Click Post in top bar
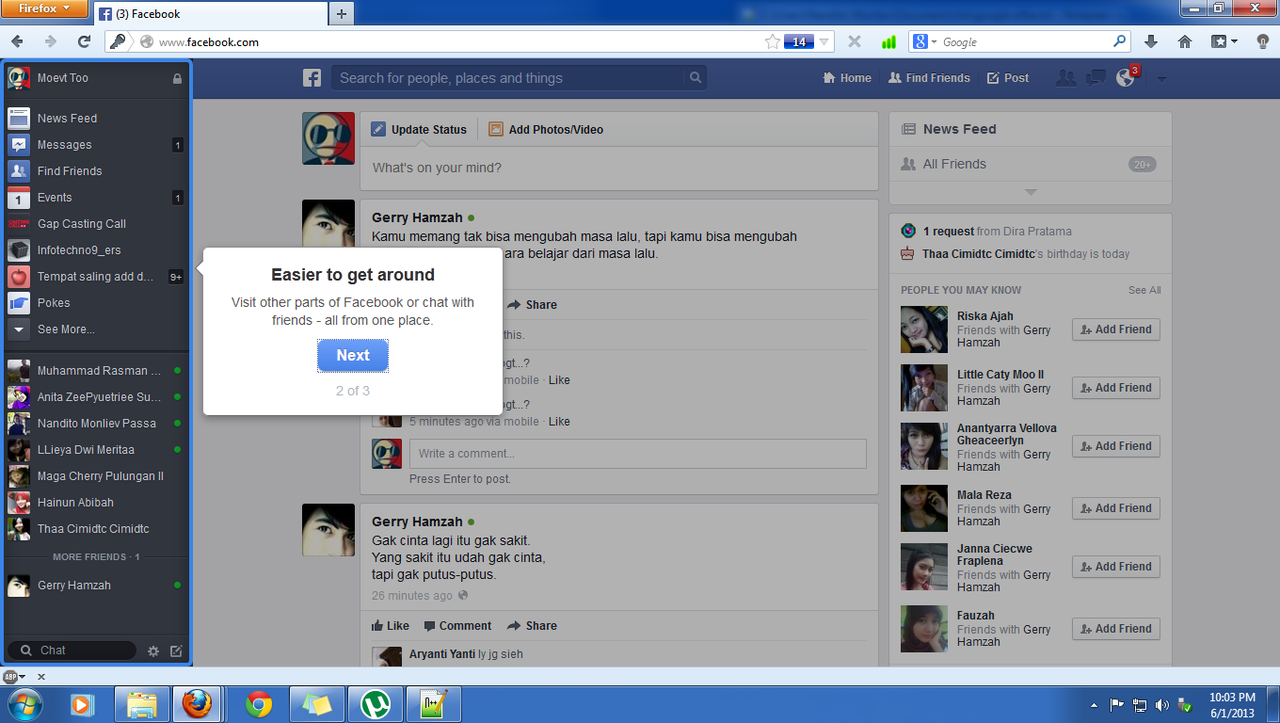 tap(1008, 78)
